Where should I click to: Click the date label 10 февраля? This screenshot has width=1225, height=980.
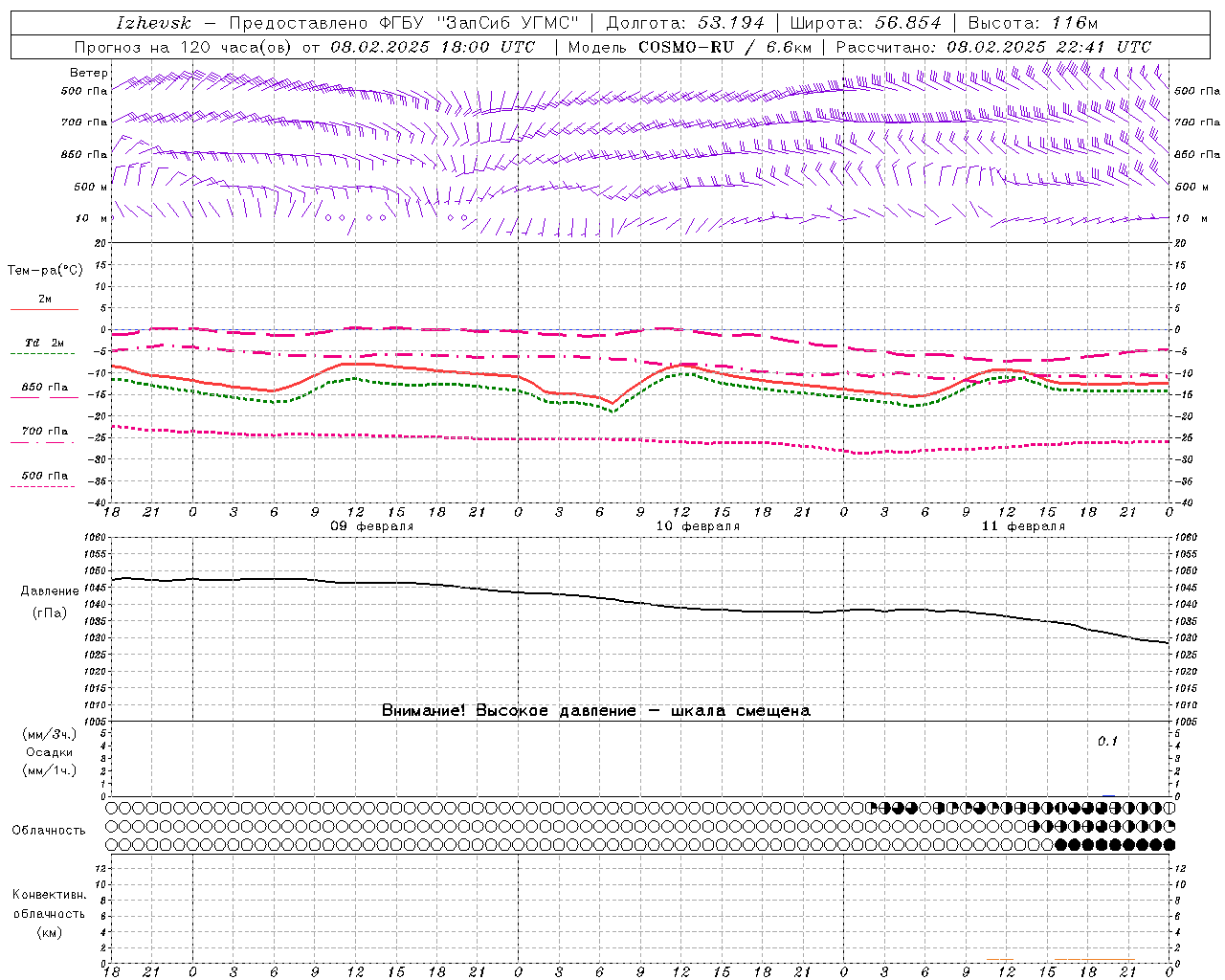pyautogui.click(x=698, y=526)
